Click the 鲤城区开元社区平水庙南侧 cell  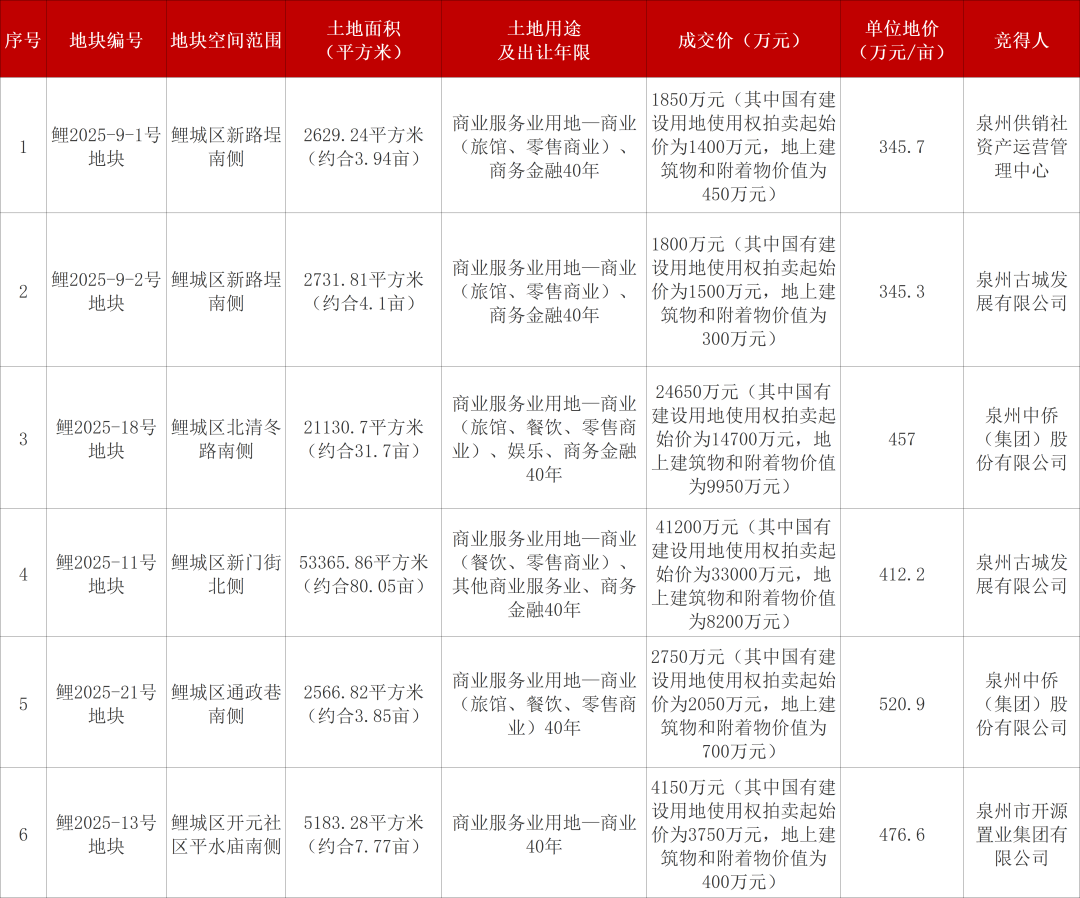[x=226, y=833]
